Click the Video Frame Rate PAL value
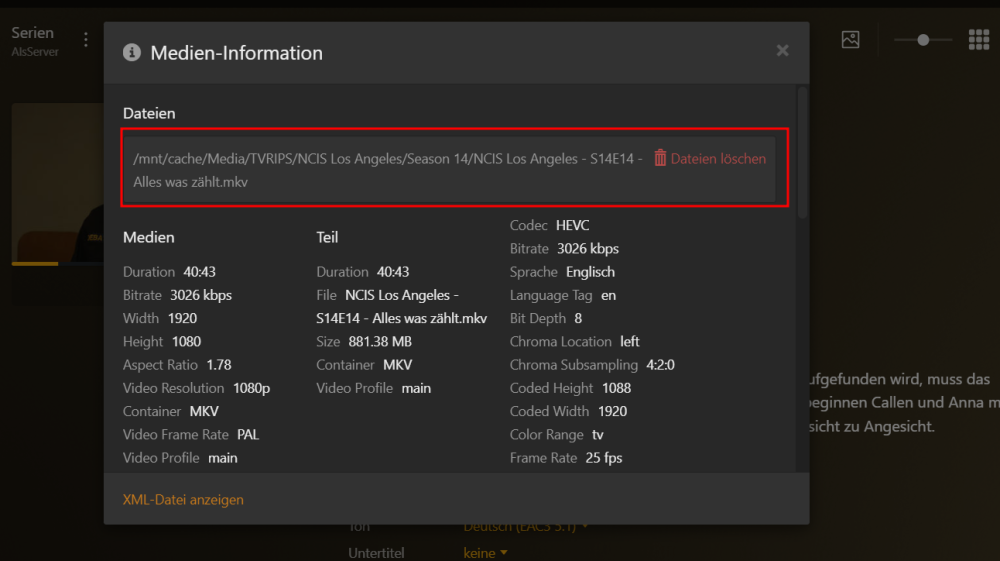 pos(247,435)
